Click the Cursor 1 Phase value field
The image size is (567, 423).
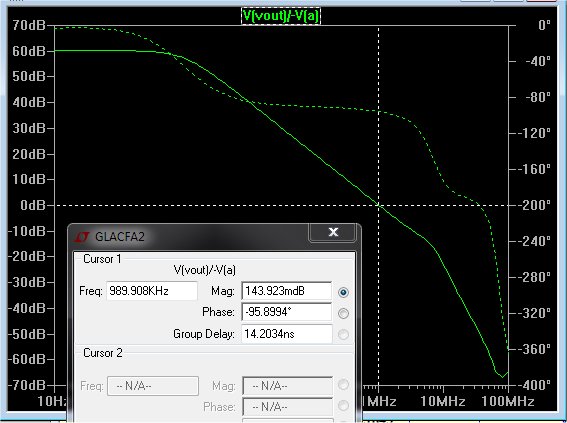pyautogui.click(x=286, y=312)
